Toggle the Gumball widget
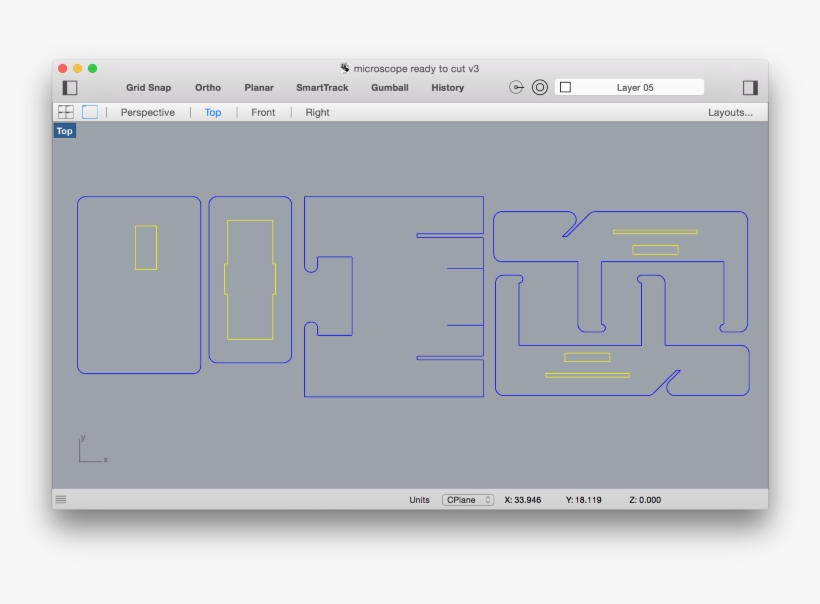 (x=389, y=88)
